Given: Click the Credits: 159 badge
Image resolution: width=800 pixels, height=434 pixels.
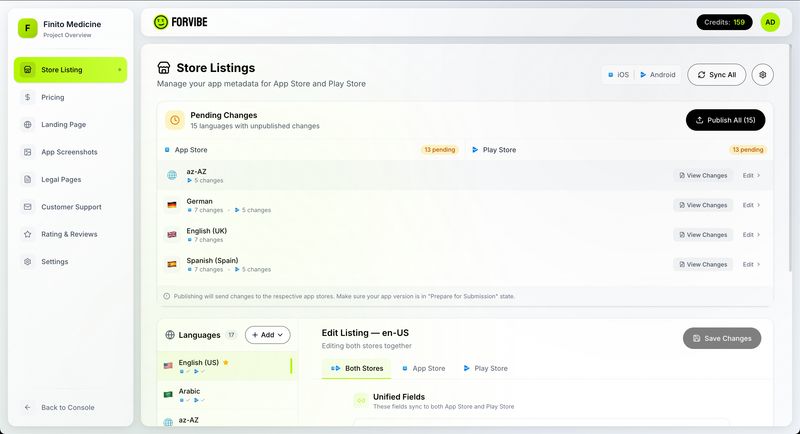Looking at the screenshot, I should pos(724,22).
